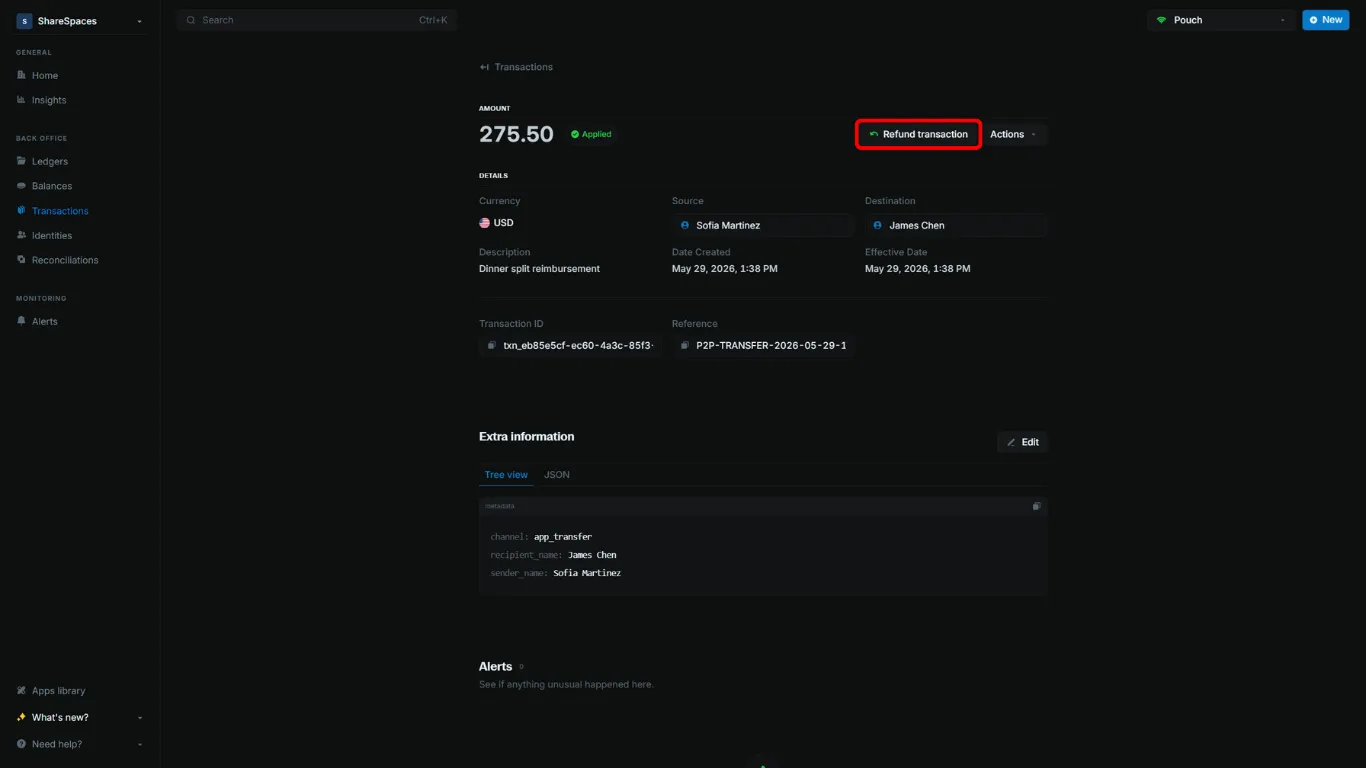Screen dimensions: 1366x768
Task: Click the Effective Date value
Action: pos(918,269)
